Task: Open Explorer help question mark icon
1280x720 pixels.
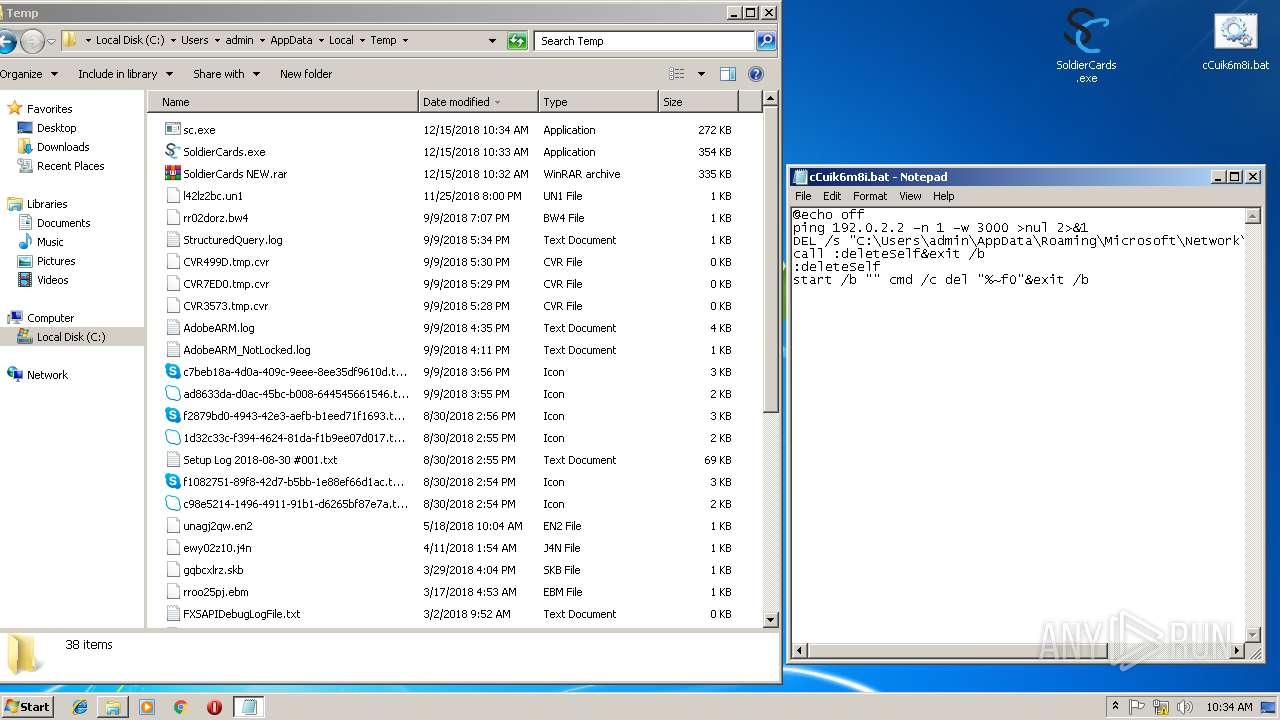Action: tap(756, 74)
